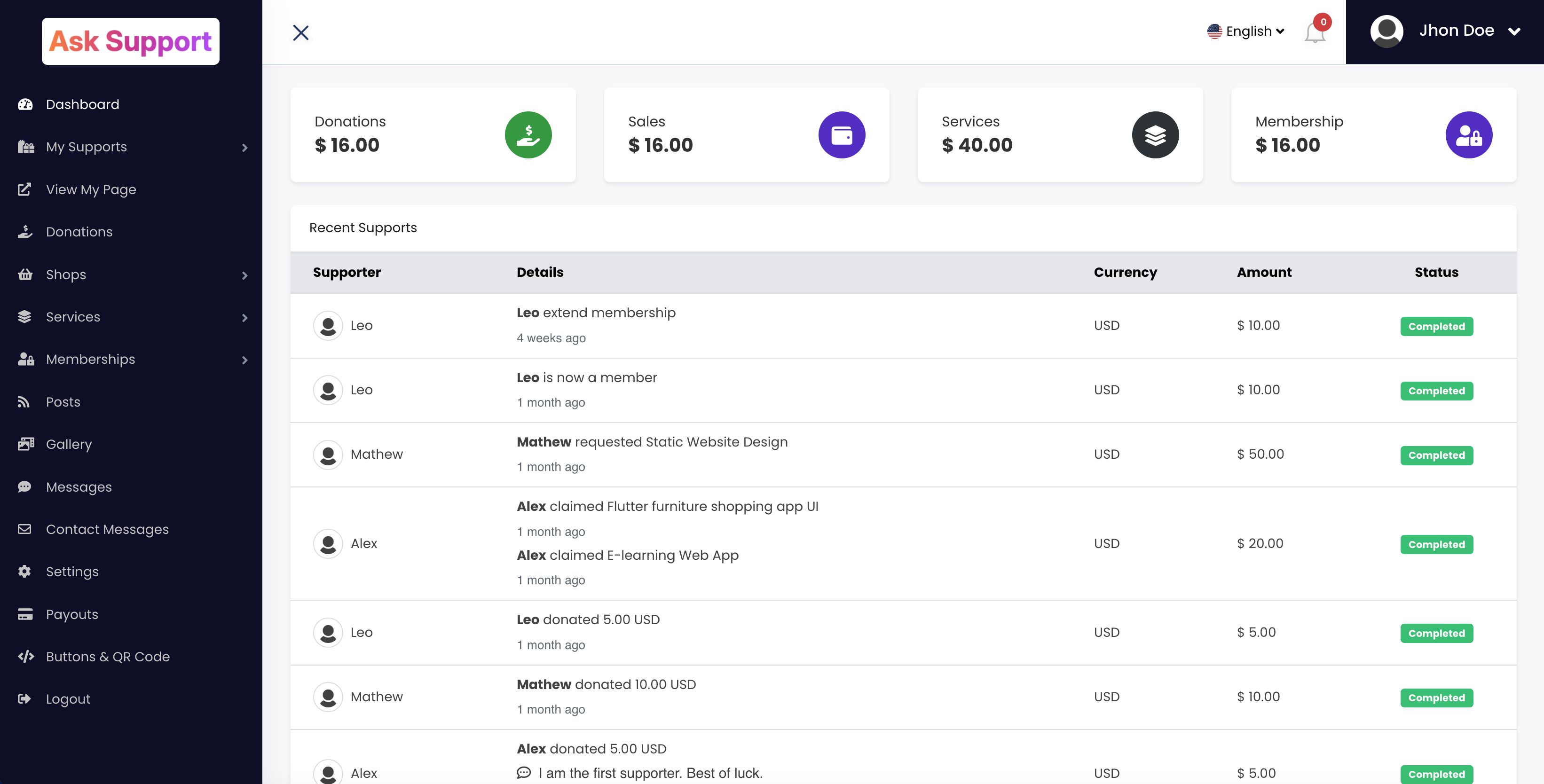
Task: Expand the My Supports submenu
Action: click(x=244, y=148)
